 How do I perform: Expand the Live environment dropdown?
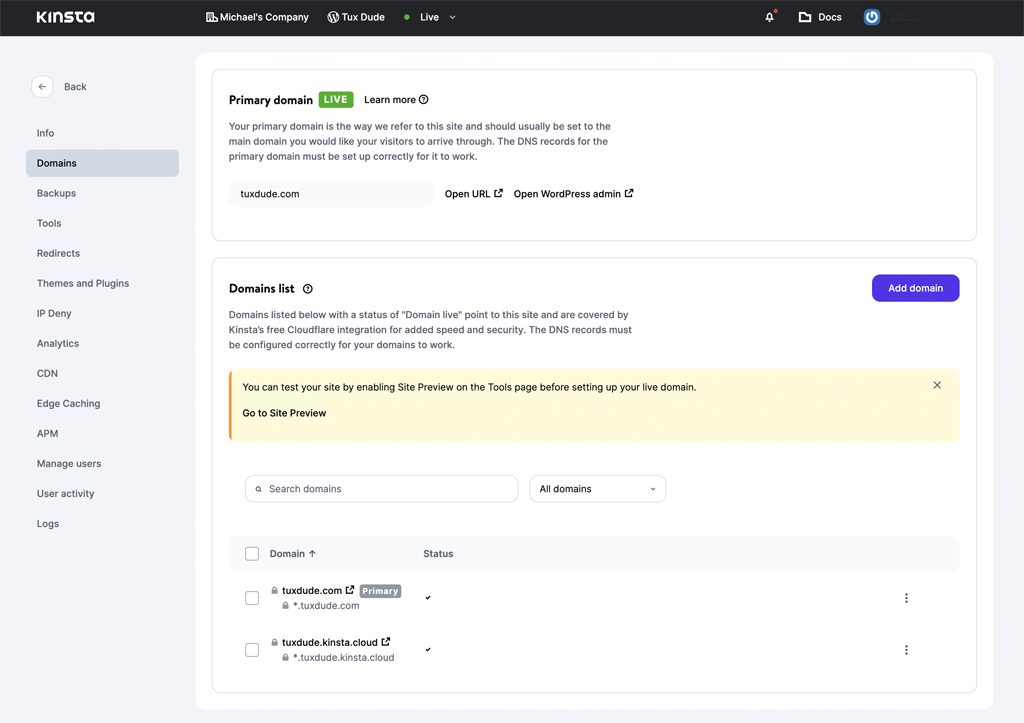tap(453, 18)
